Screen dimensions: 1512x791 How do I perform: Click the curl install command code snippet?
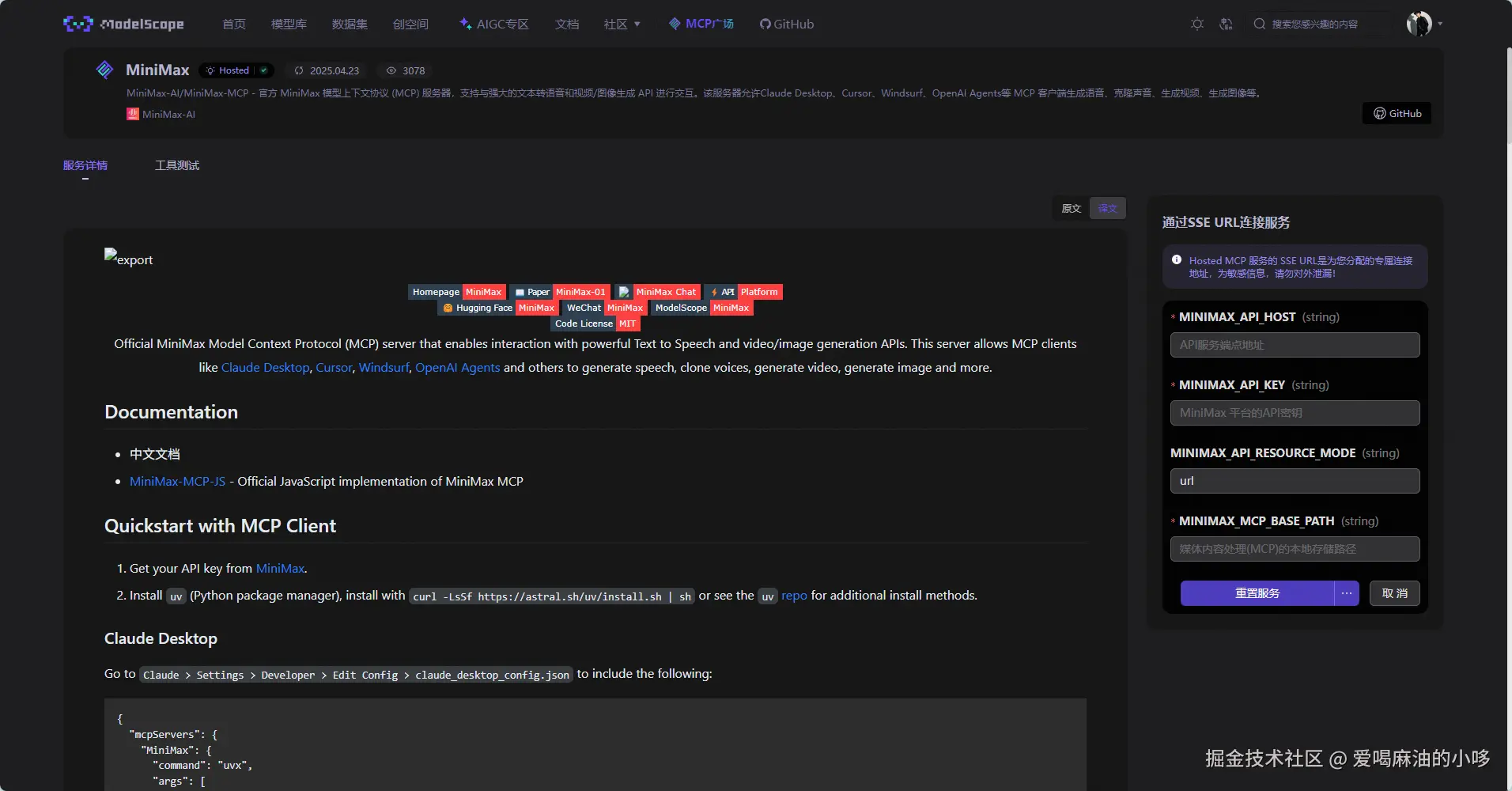(551, 596)
